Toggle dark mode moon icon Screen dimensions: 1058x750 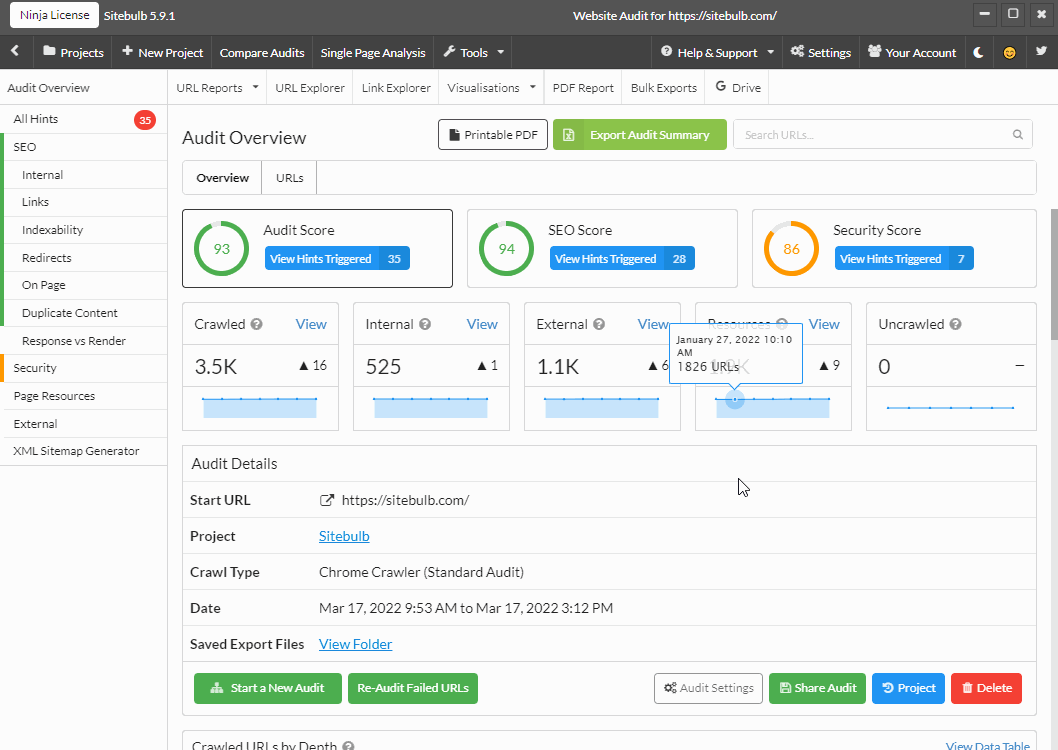click(978, 53)
